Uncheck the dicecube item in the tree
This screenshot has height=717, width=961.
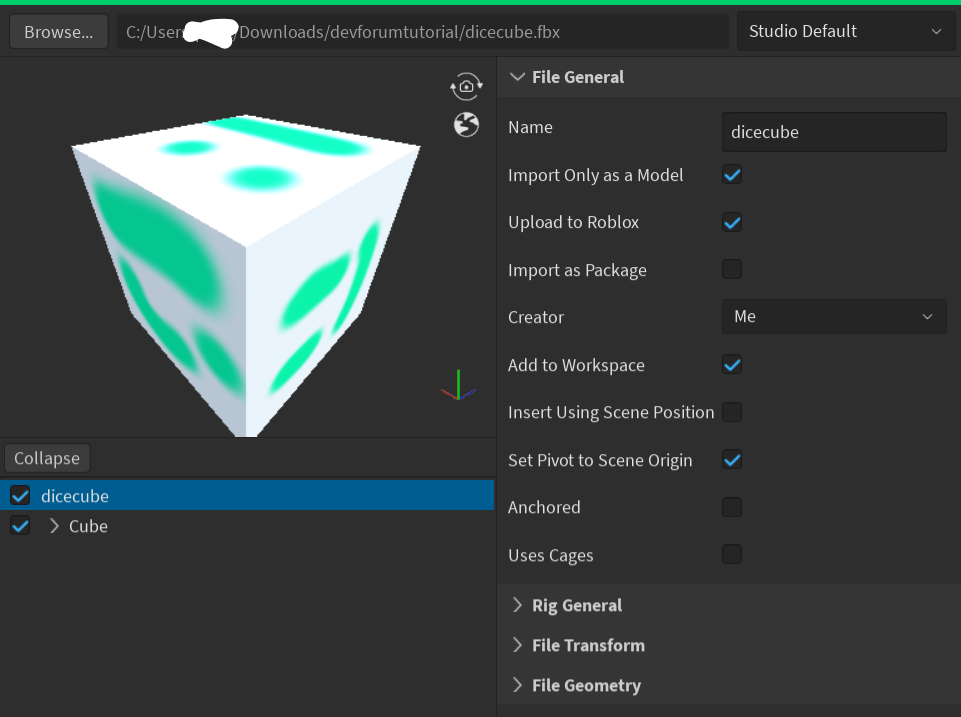[20, 495]
